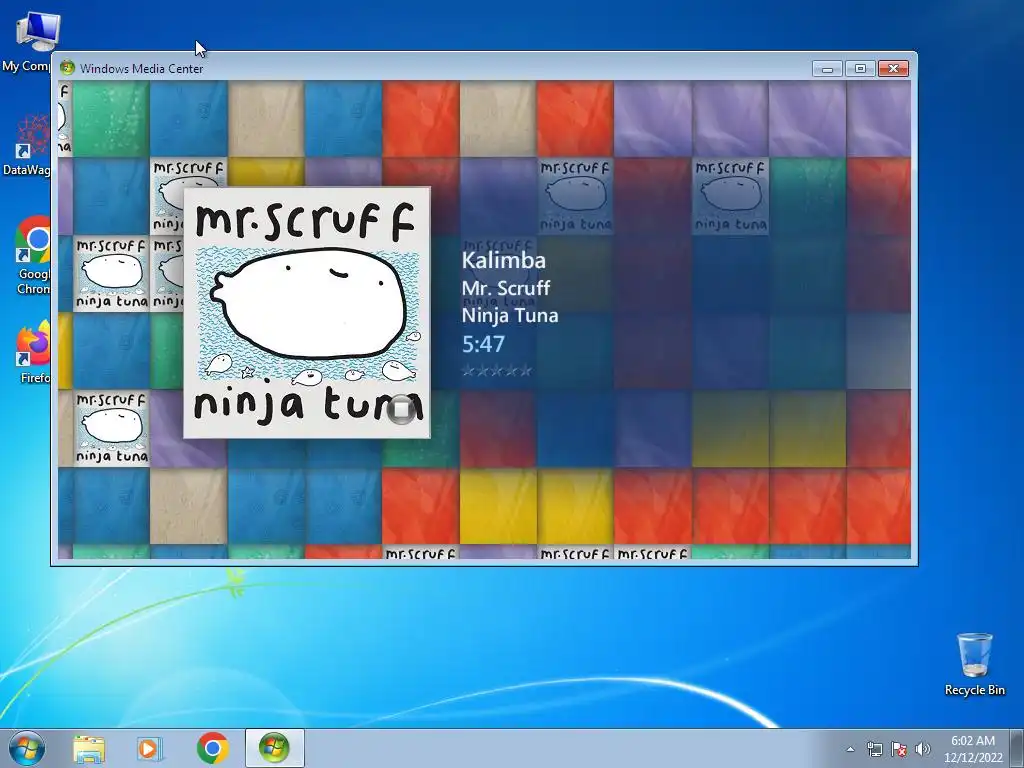Click the Windows Media Center title bar icon

click(67, 68)
